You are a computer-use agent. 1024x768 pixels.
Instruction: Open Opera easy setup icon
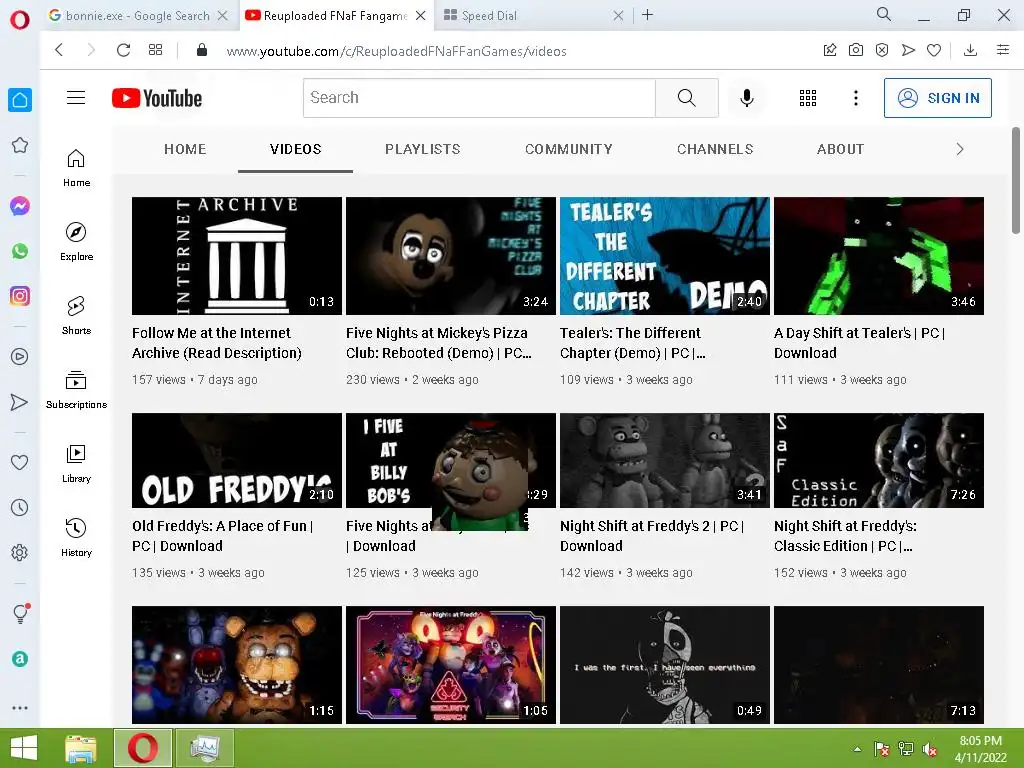[x=1003, y=50]
